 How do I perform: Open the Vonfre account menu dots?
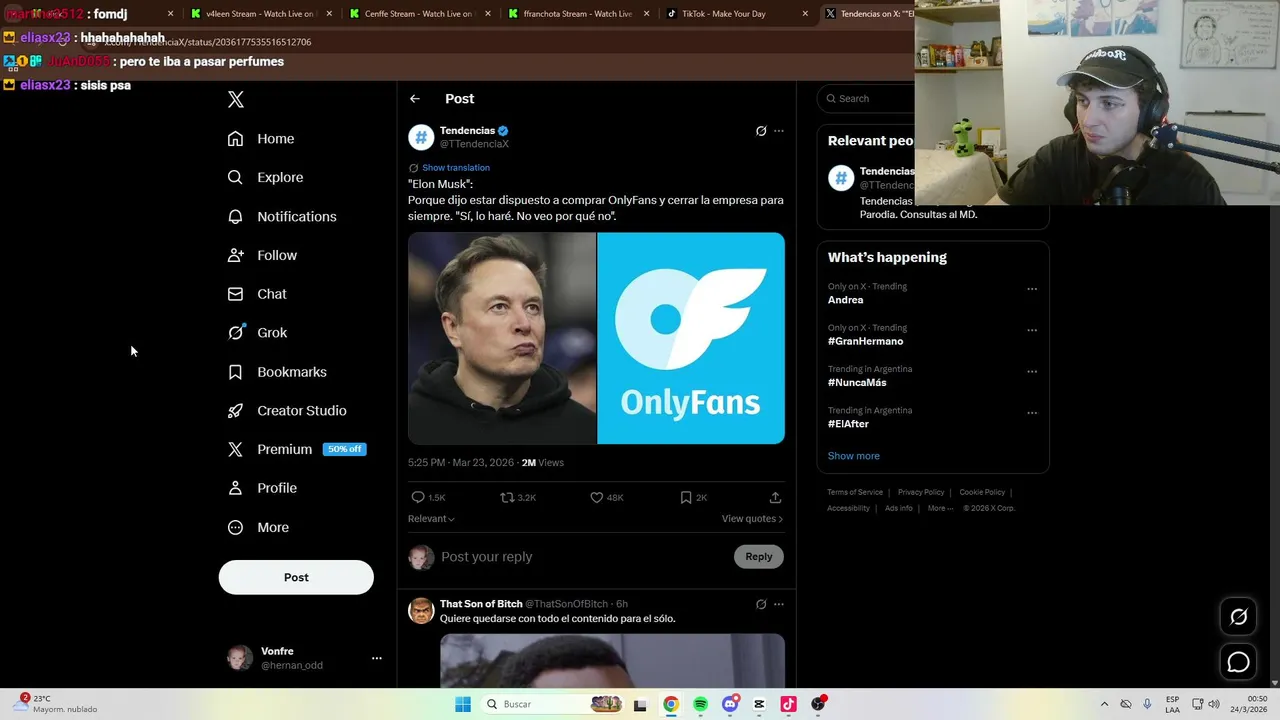click(376, 658)
